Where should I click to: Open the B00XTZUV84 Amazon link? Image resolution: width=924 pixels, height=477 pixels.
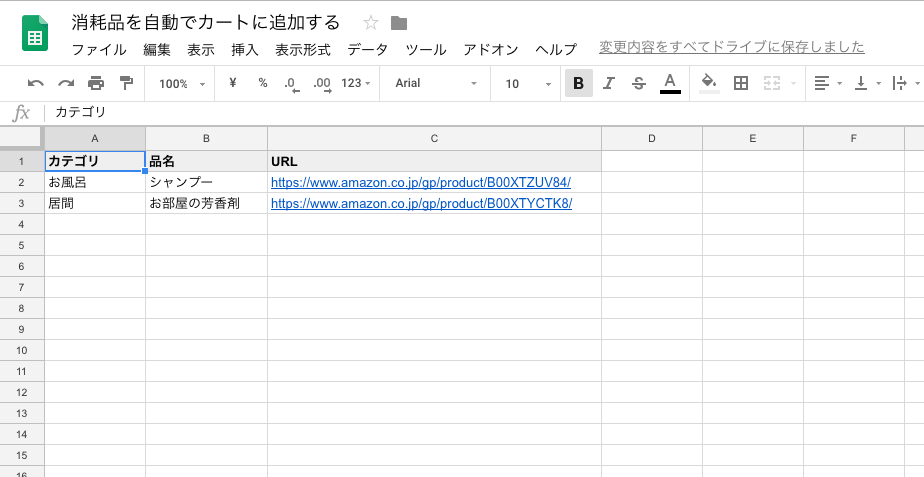click(421, 182)
